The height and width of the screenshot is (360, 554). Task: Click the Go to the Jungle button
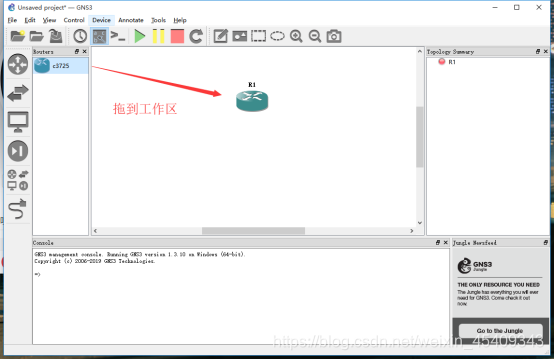tap(500, 331)
